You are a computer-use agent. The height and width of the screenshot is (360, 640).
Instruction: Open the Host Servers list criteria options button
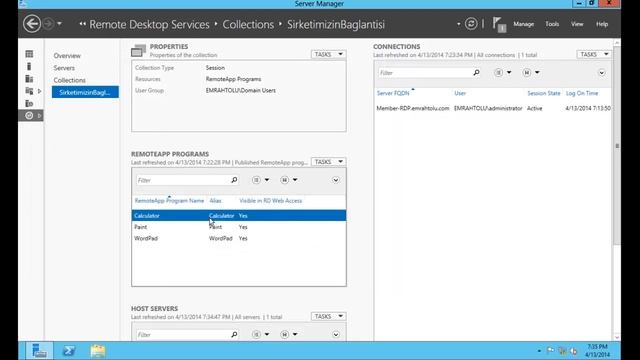pos(260,335)
